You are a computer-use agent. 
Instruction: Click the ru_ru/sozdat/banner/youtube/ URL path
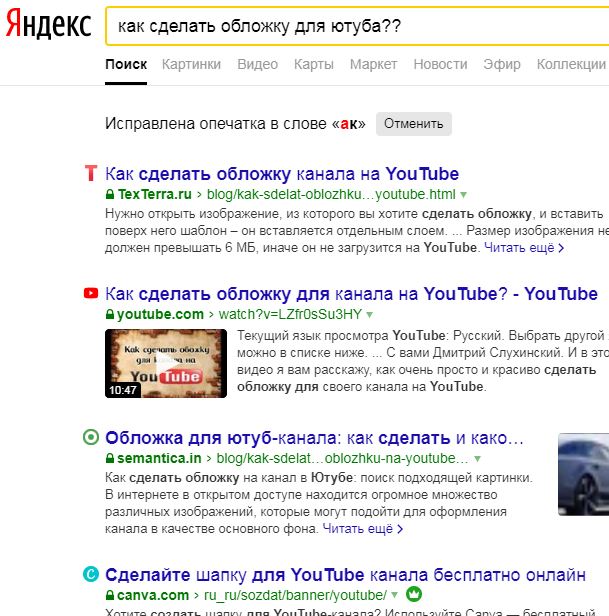(x=295, y=595)
